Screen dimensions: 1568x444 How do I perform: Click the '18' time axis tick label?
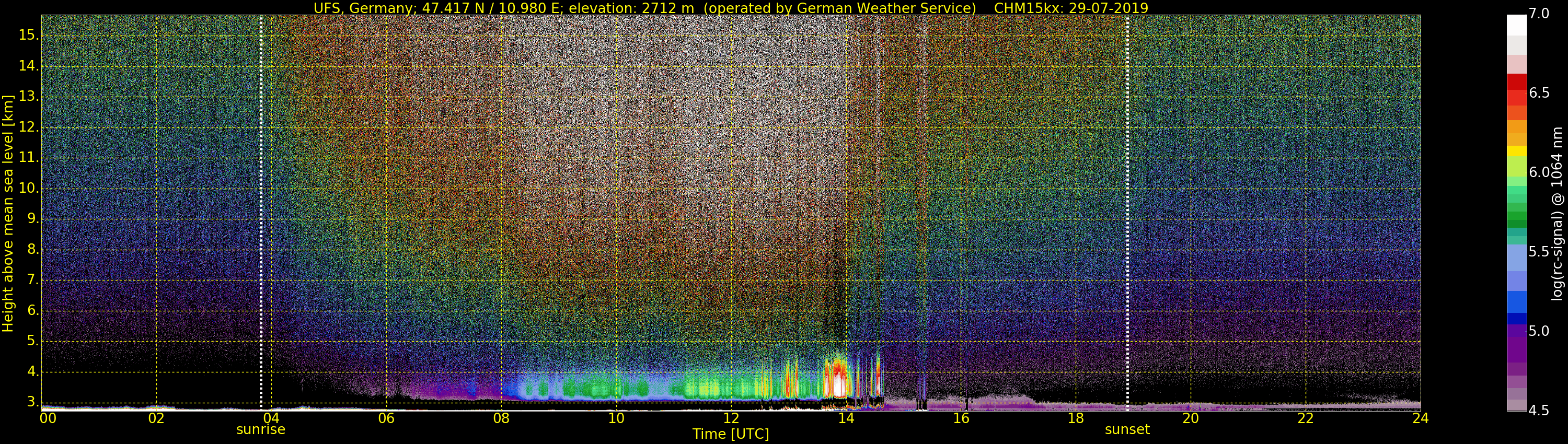pos(1076,418)
